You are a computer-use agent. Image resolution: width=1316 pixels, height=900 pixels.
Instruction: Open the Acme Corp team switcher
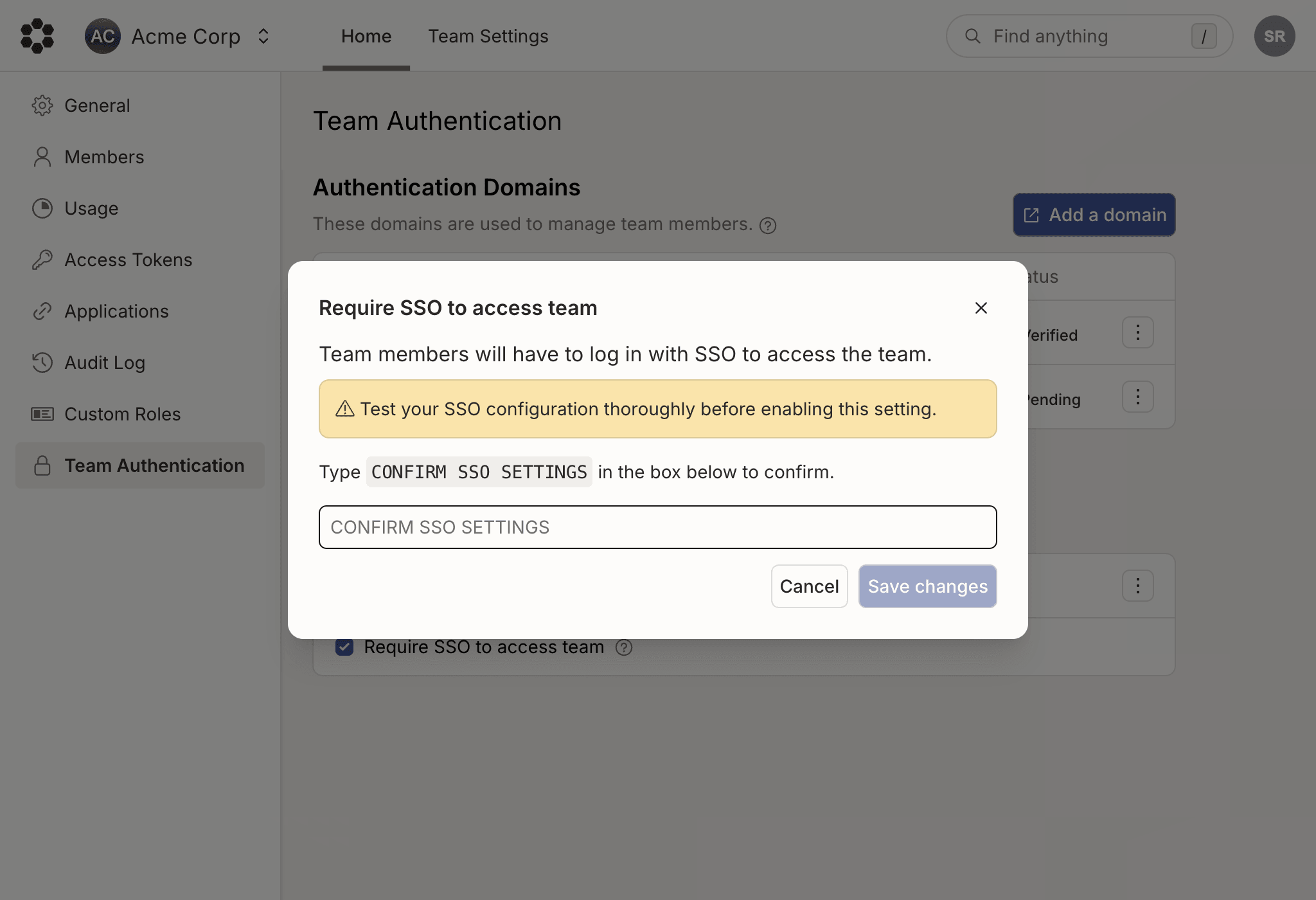[x=177, y=36]
